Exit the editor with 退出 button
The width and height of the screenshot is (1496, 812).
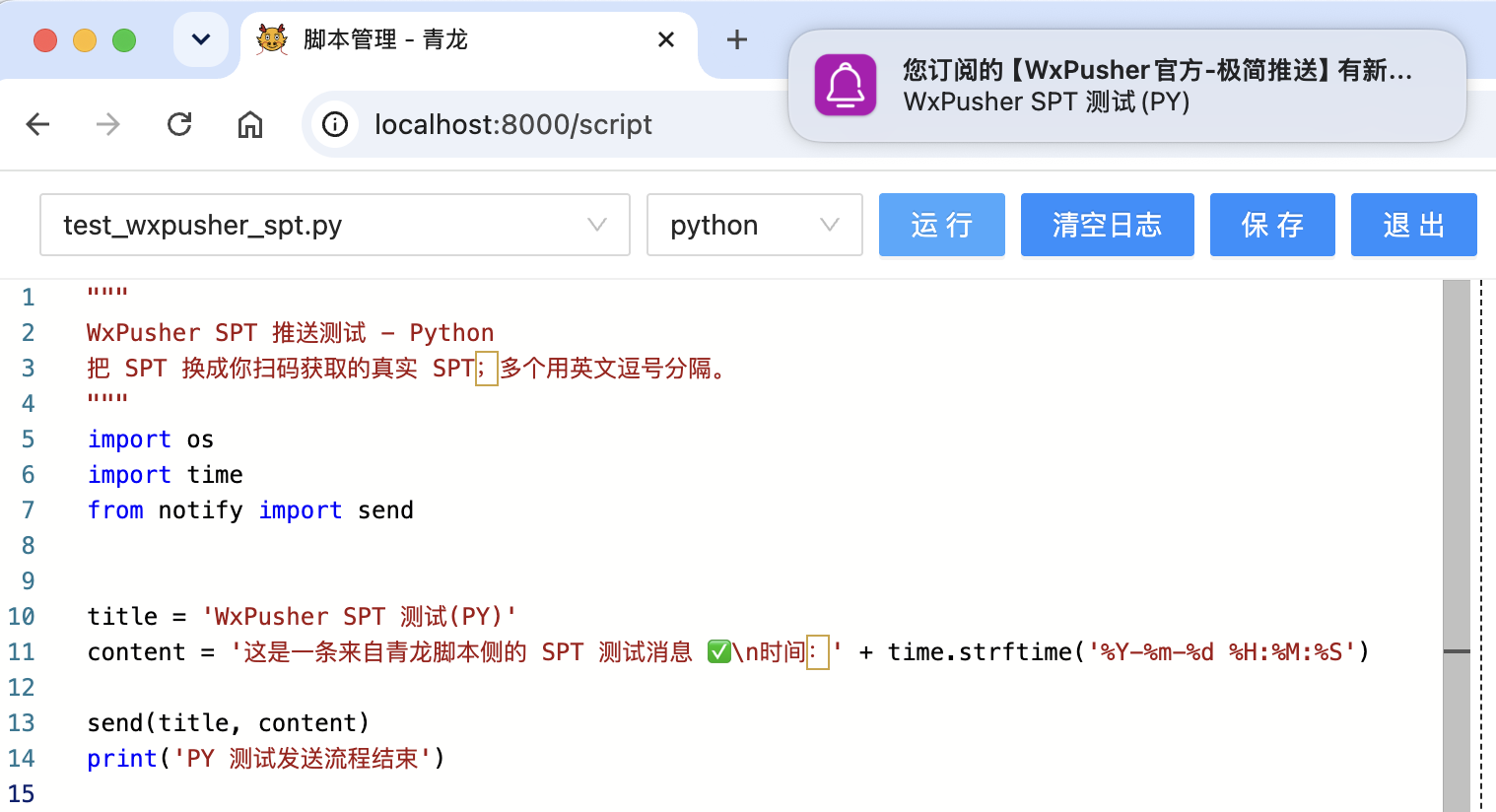(1414, 225)
